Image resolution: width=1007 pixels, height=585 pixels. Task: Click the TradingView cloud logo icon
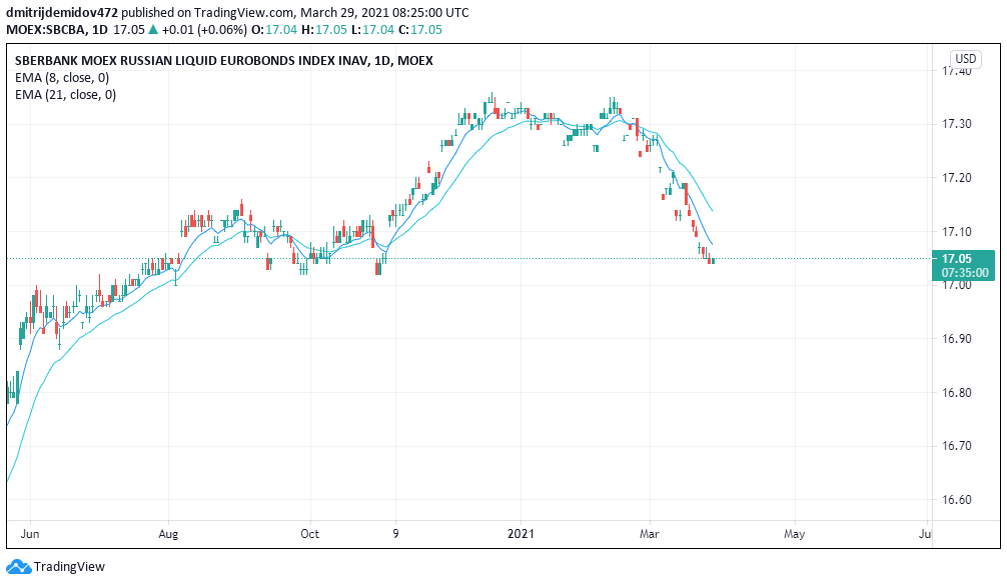[19, 567]
